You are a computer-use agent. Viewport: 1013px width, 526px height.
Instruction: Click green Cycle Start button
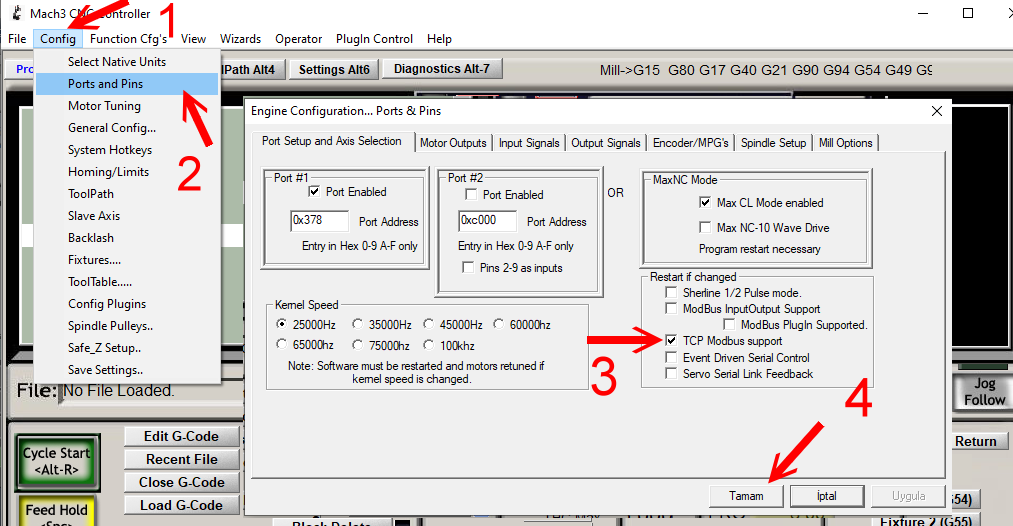(x=57, y=461)
